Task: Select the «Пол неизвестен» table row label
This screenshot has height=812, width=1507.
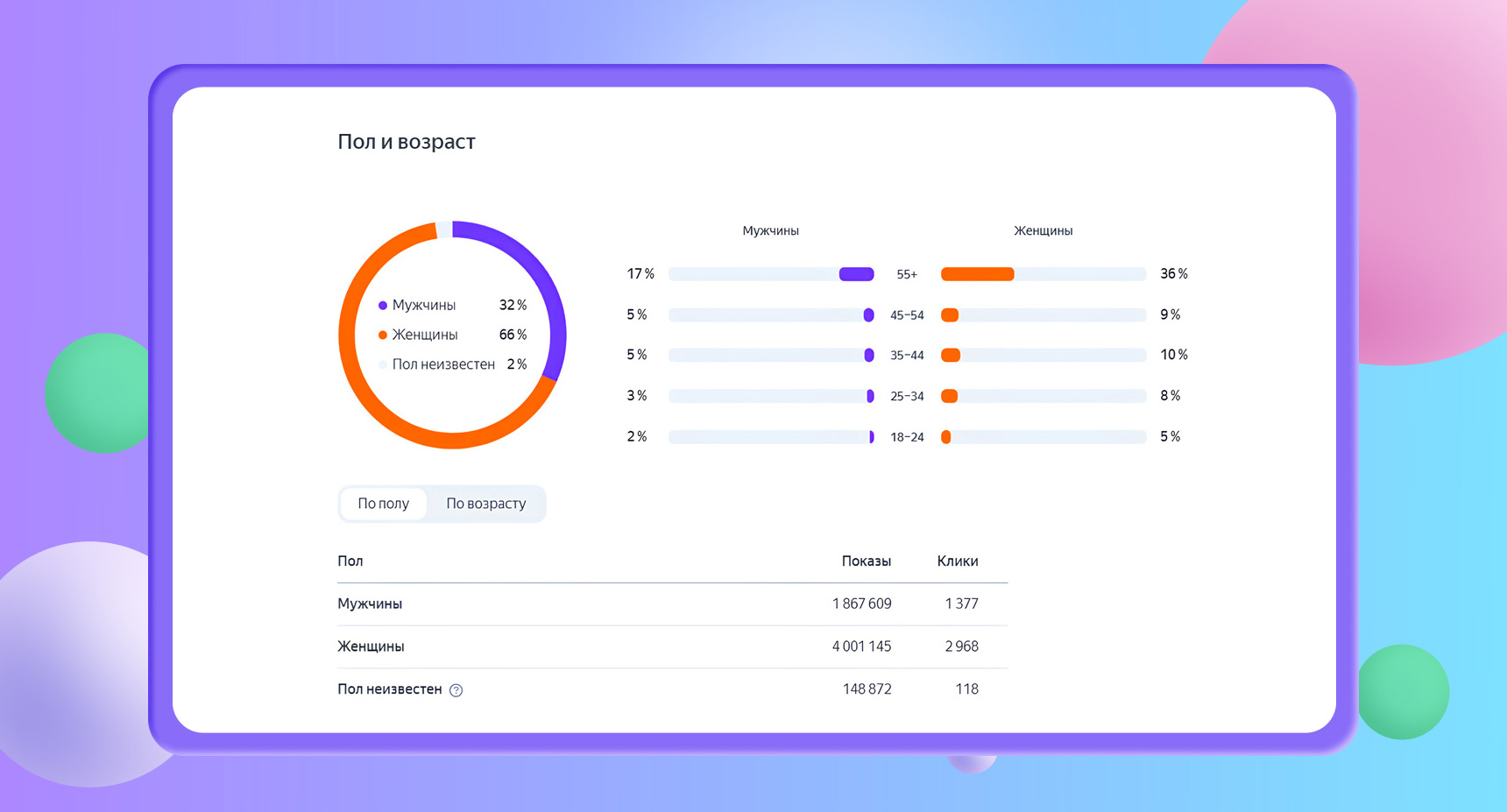Action: [x=390, y=689]
